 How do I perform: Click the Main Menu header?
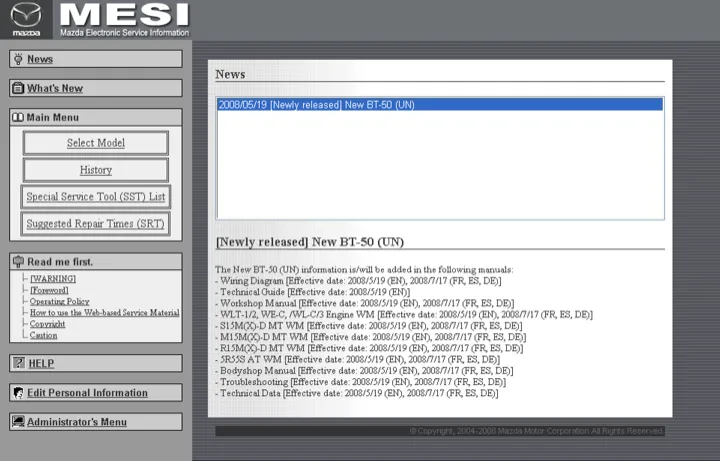pos(96,118)
